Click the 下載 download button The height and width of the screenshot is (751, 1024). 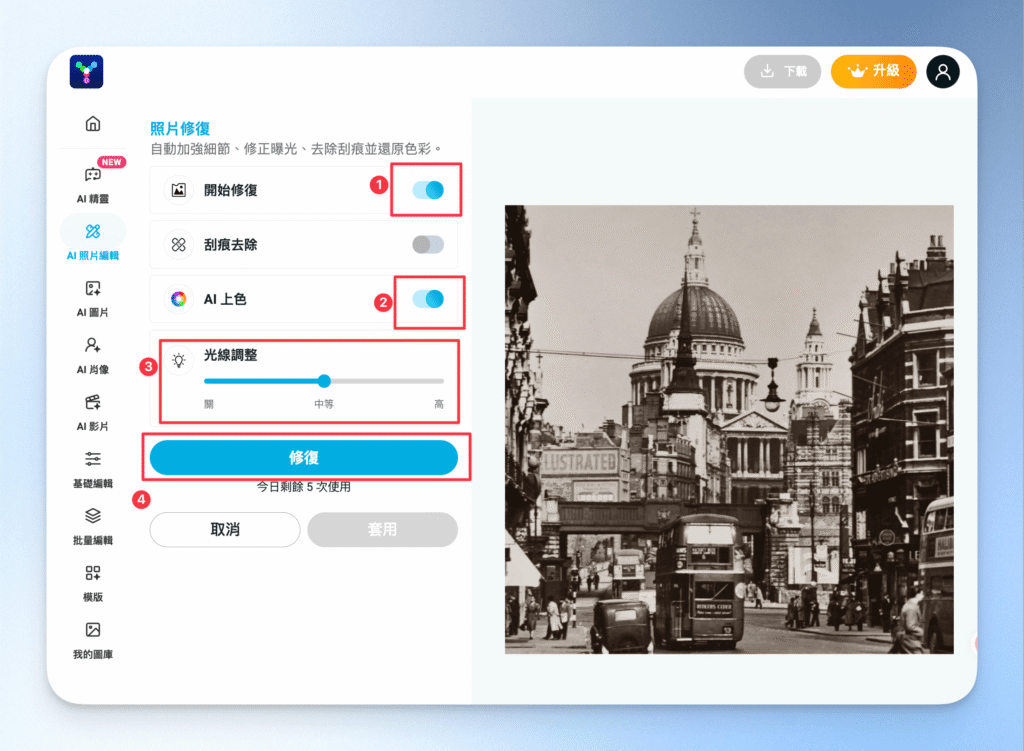[x=782, y=71]
